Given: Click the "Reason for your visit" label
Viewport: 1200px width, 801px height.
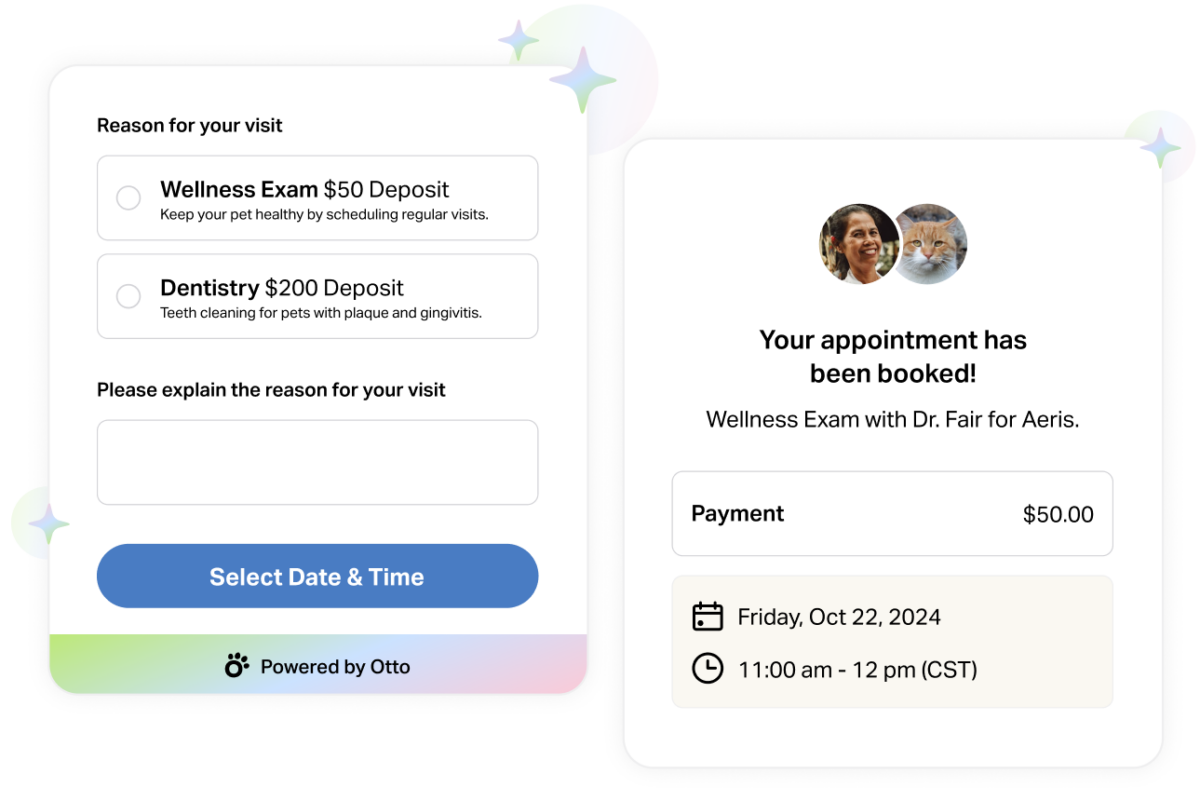Looking at the screenshot, I should pyautogui.click(x=190, y=126).
